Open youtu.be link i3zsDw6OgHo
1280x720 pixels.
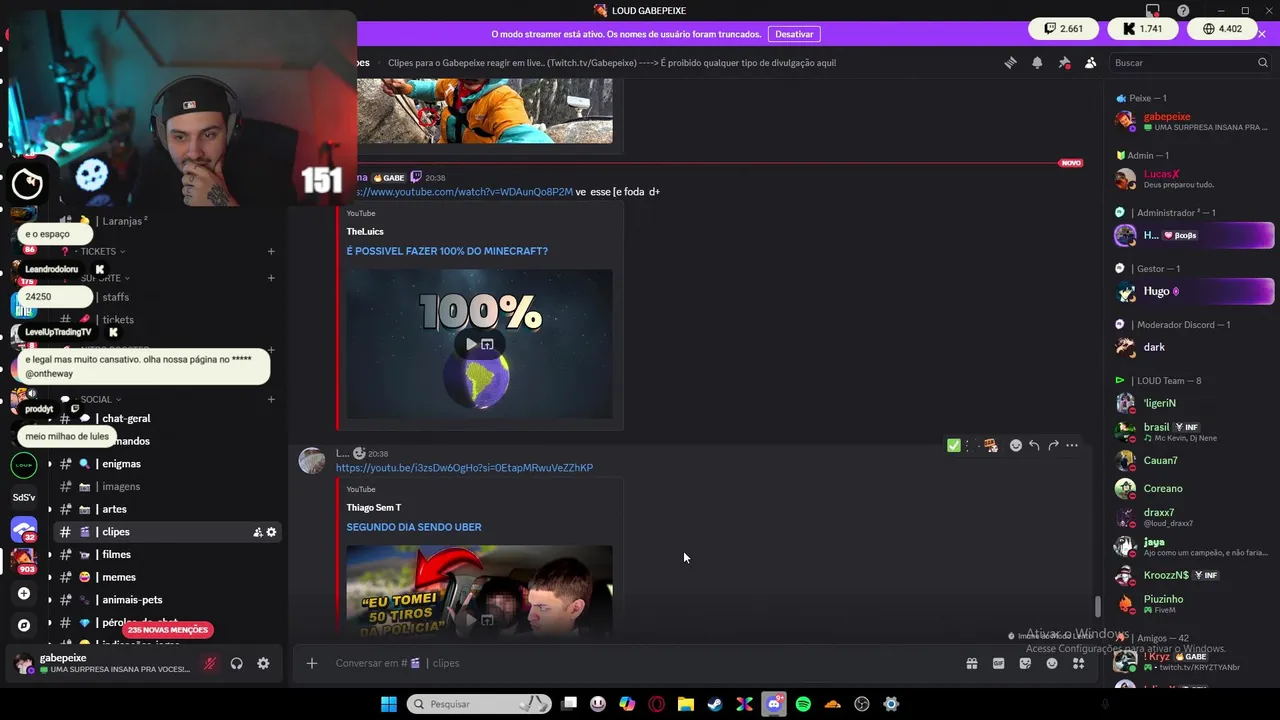(x=464, y=468)
